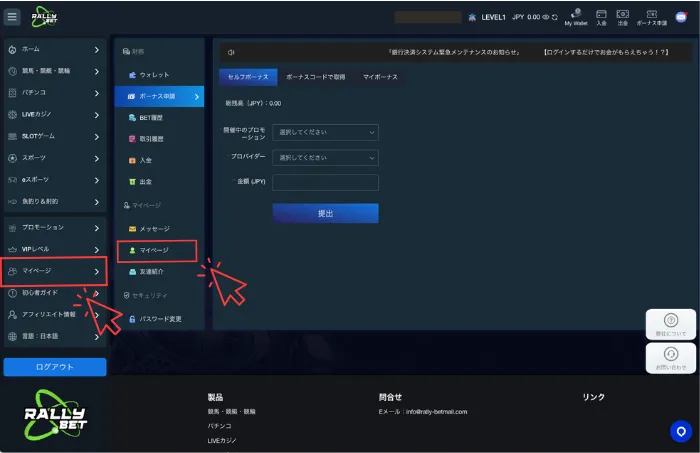The width and height of the screenshot is (700, 453).
Task: Open the プロバイダー dropdown
Action: pos(325,158)
